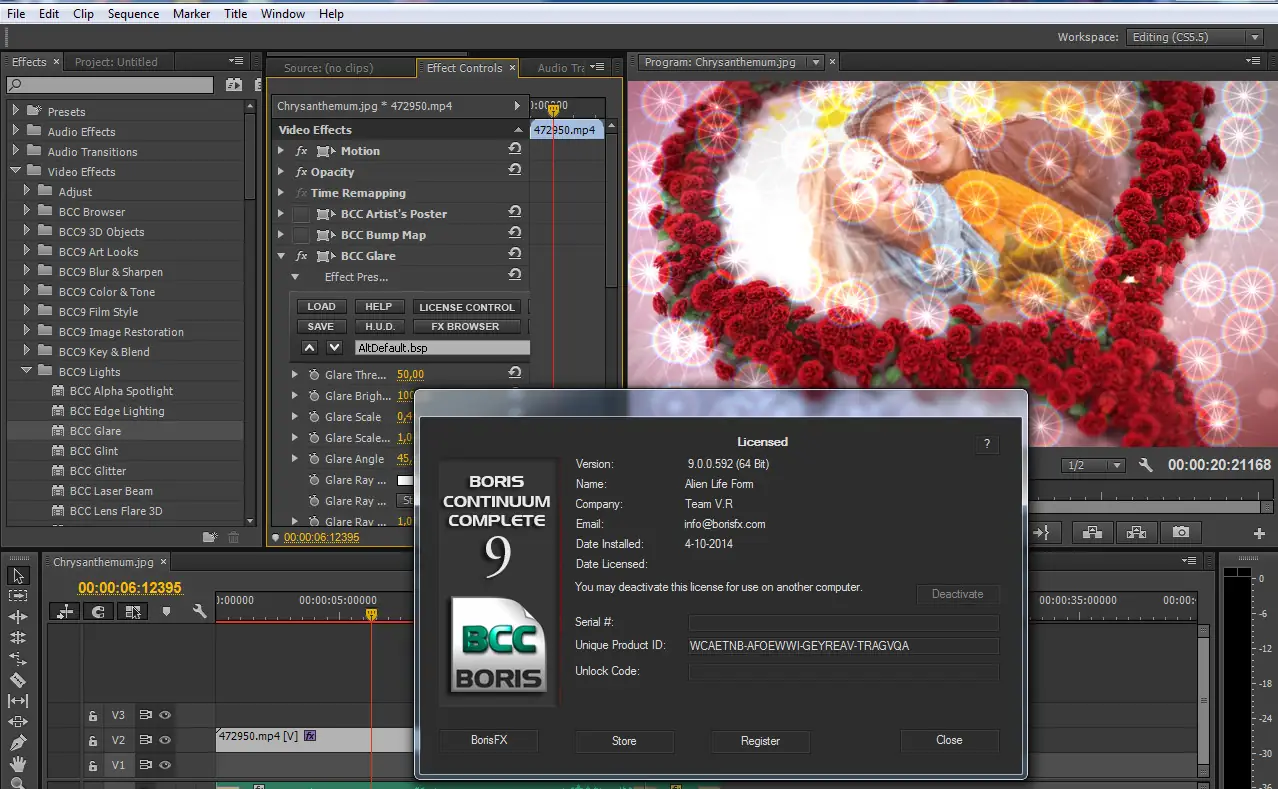Expand the Presets folder
This screenshot has height=789, width=1278.
point(15,111)
